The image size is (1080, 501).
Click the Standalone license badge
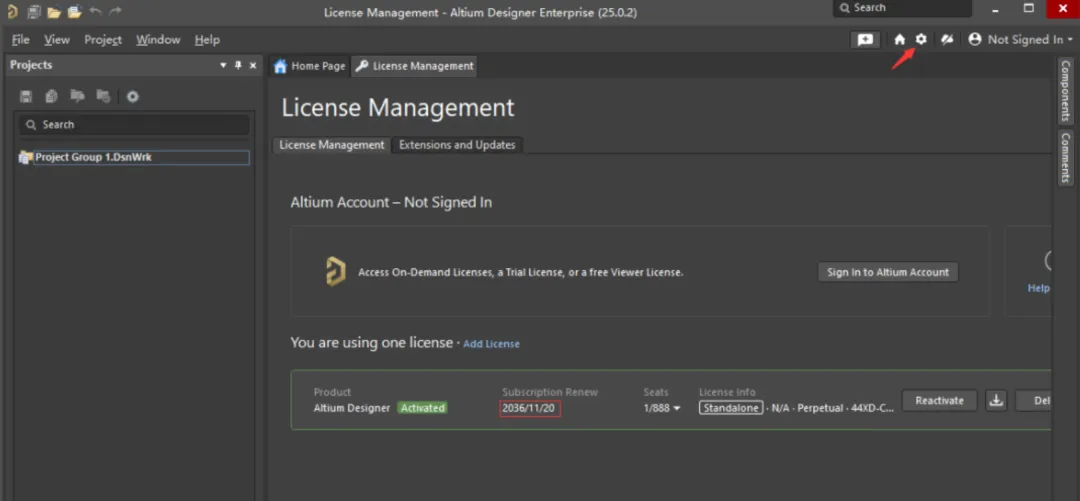(731, 408)
